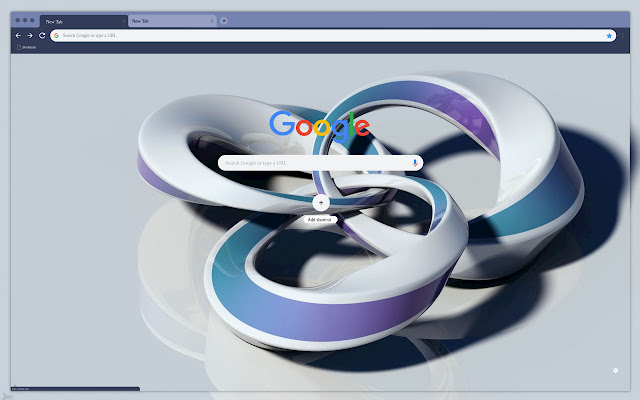Close the first New Tab

click(124, 21)
